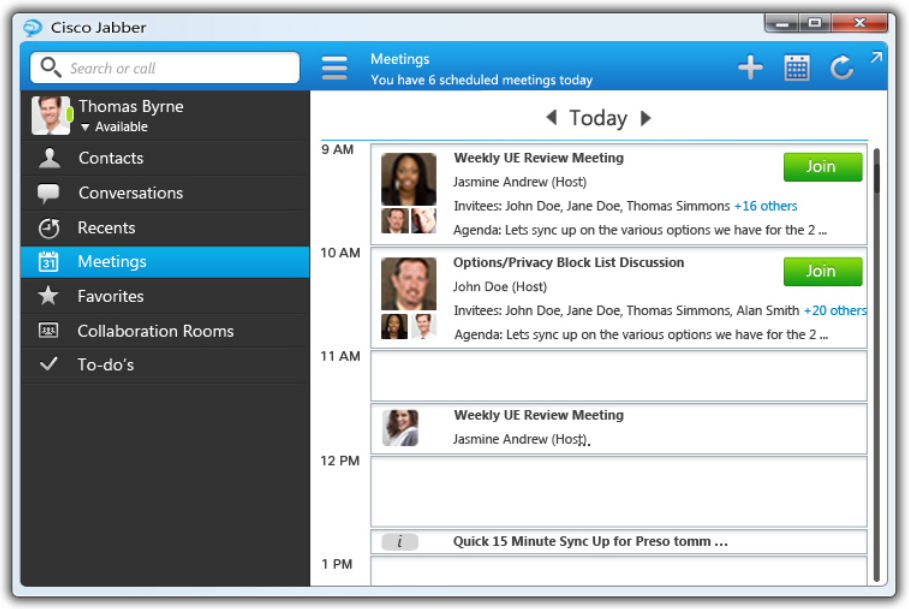The height and width of the screenshot is (609, 909).
Task: Click the empty 12 PM time slot
Action: click(x=619, y=492)
